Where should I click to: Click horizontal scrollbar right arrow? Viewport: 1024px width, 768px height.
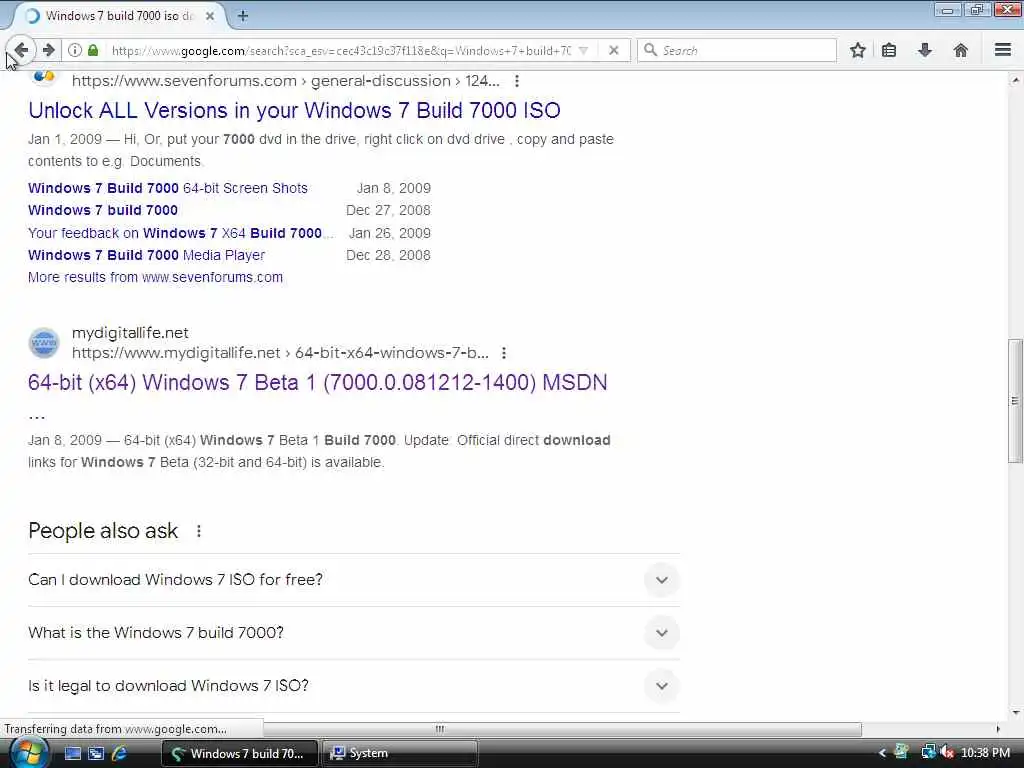997,729
